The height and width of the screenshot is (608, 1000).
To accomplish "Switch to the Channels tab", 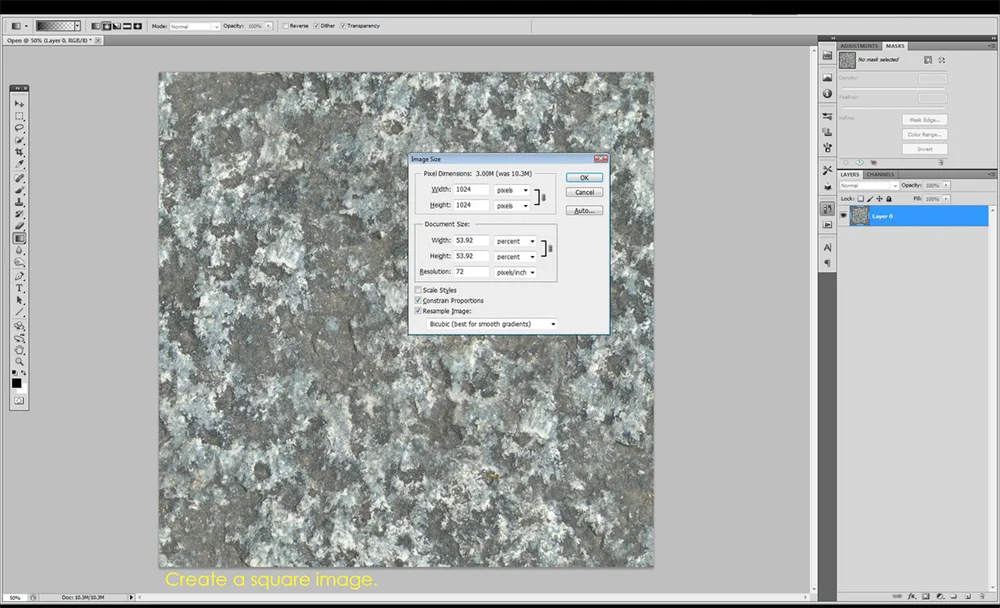I will point(879,174).
